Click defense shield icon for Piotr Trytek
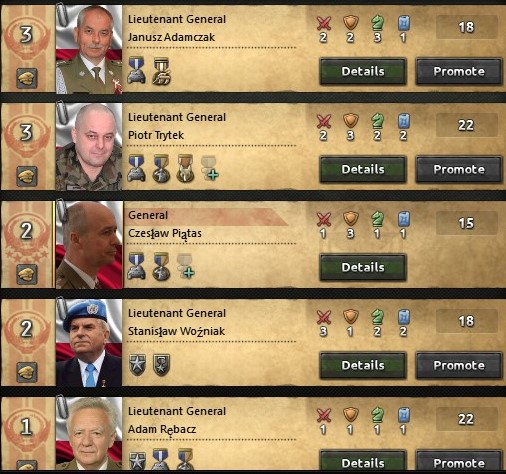Screen dimensions: 506x474 (x=351, y=121)
